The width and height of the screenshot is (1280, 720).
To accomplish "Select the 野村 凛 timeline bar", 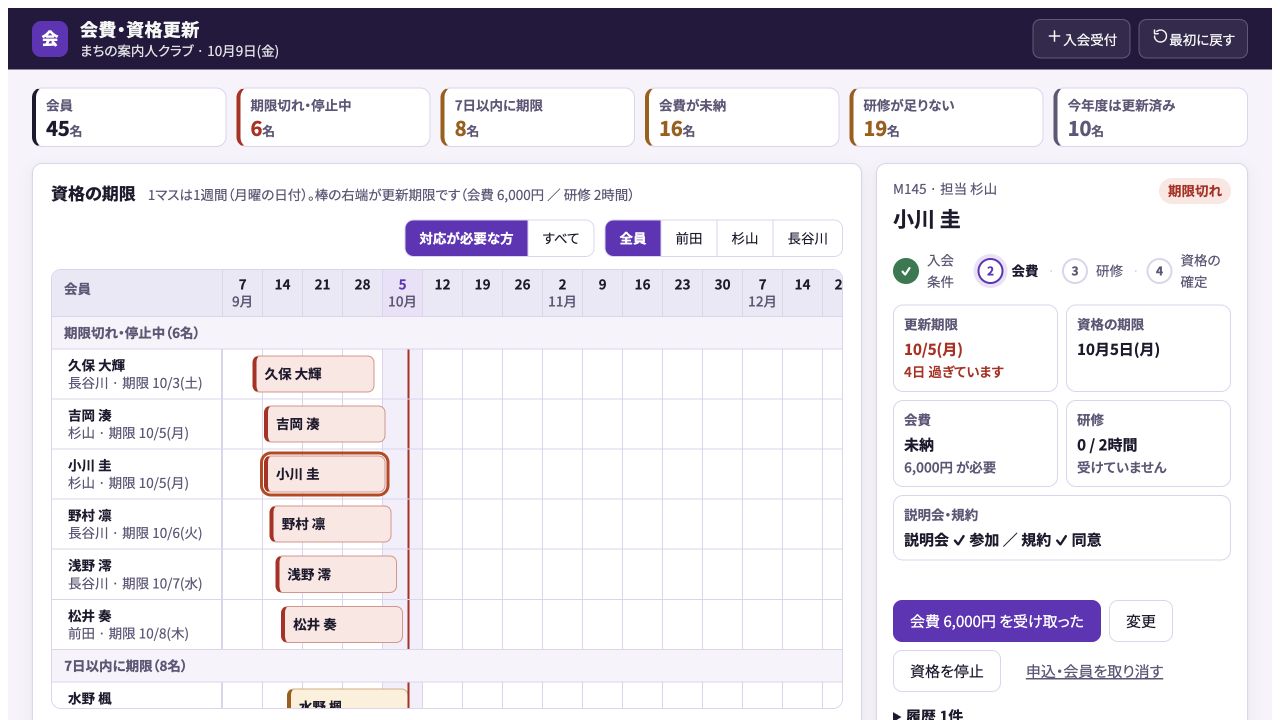I will pos(331,524).
